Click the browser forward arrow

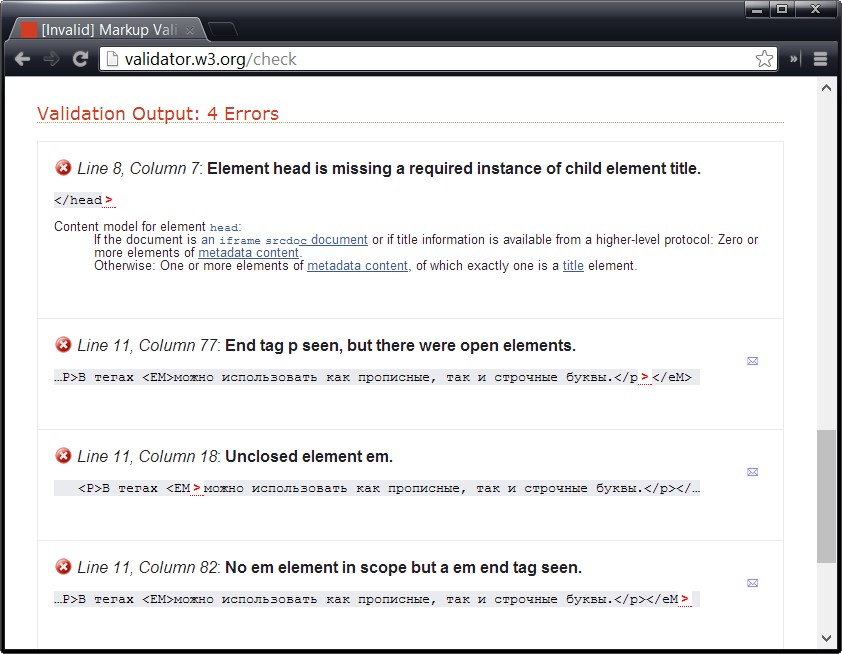pos(52,59)
